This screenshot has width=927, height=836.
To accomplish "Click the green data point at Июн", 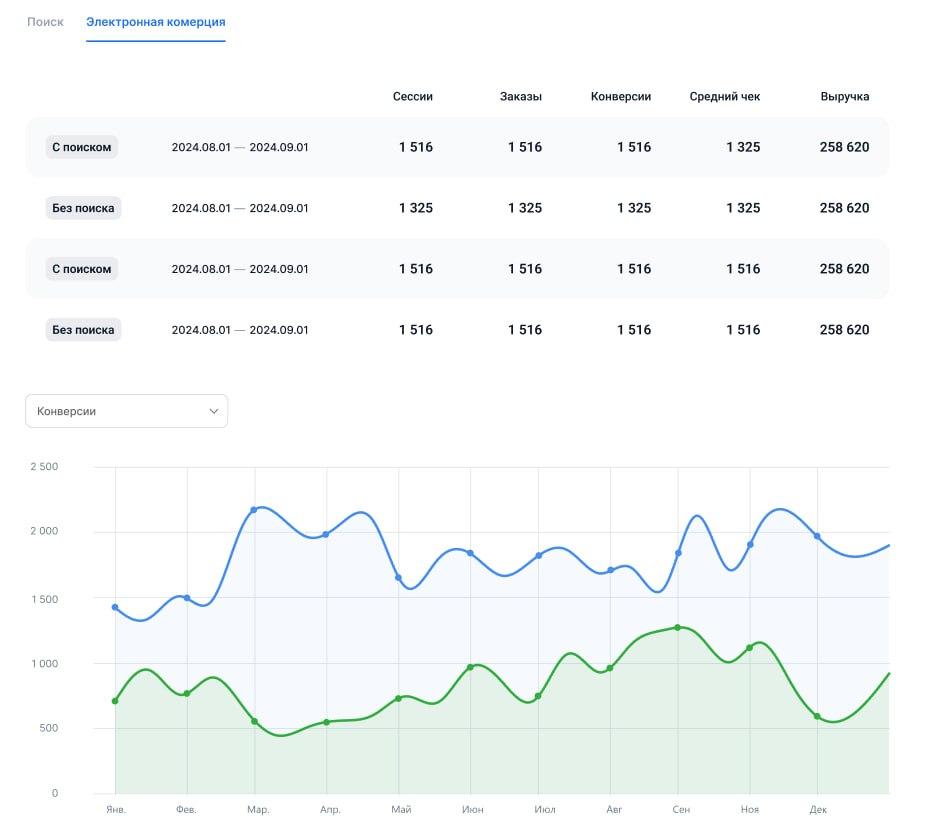I will coord(471,667).
